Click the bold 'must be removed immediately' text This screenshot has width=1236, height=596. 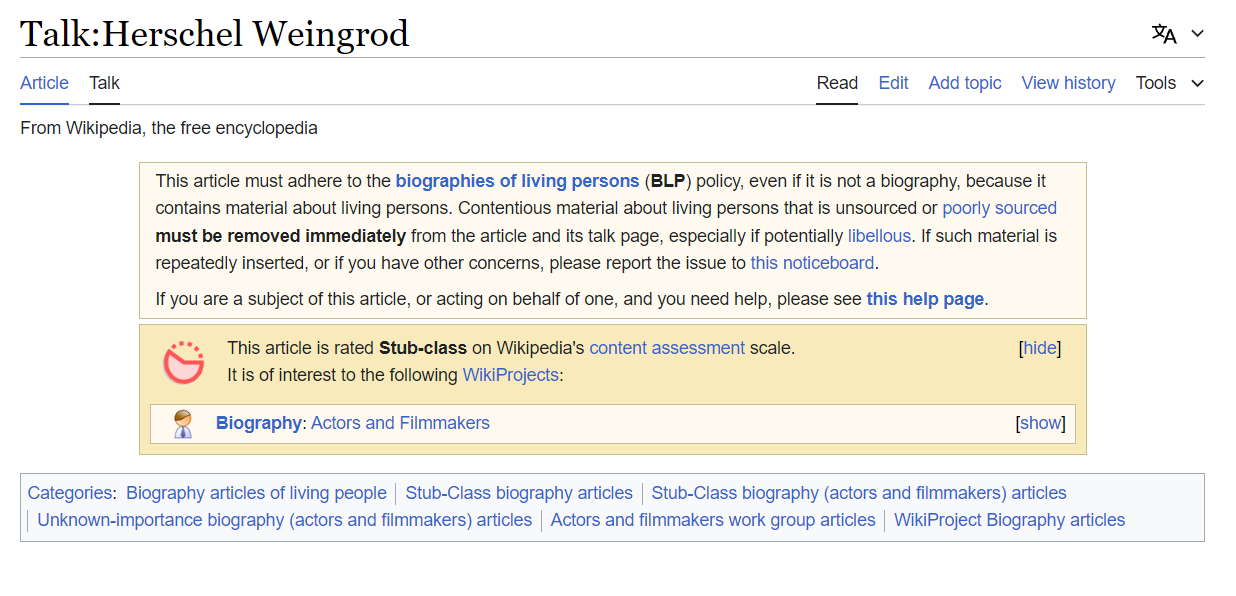(281, 236)
